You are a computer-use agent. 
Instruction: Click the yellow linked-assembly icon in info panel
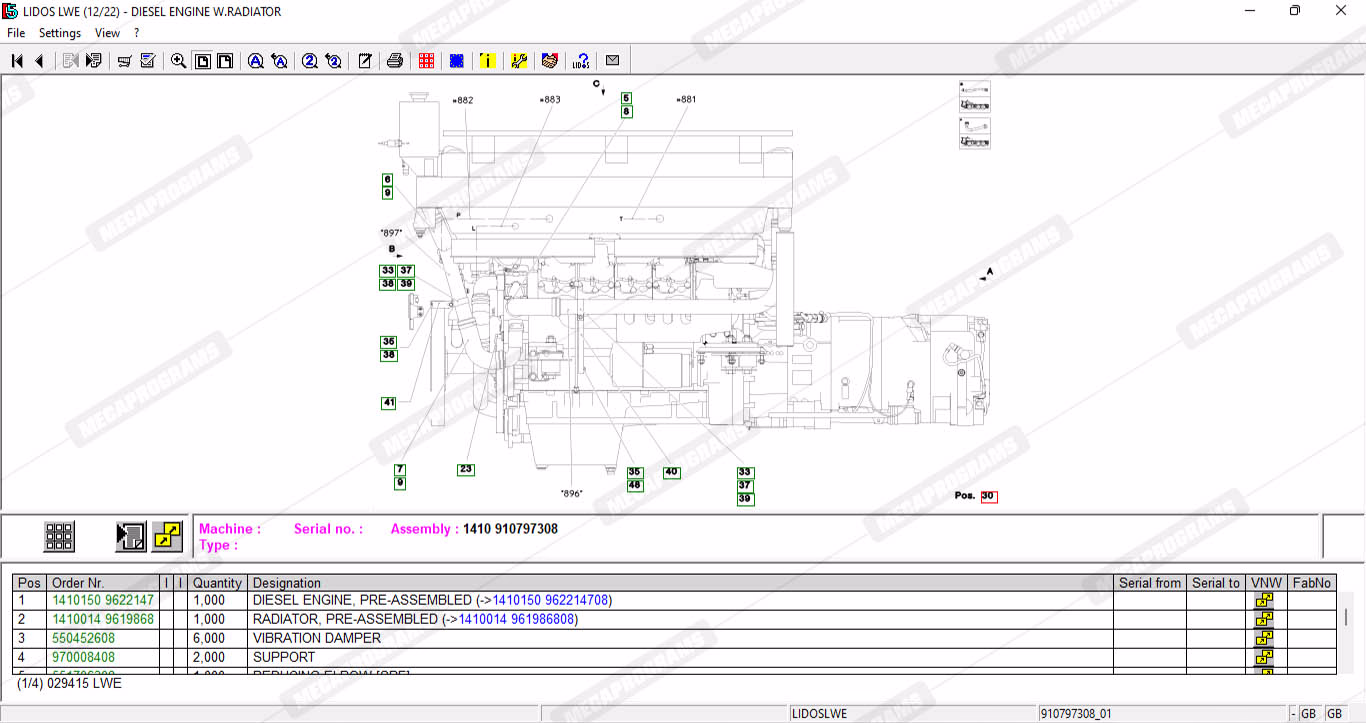[x=167, y=537]
